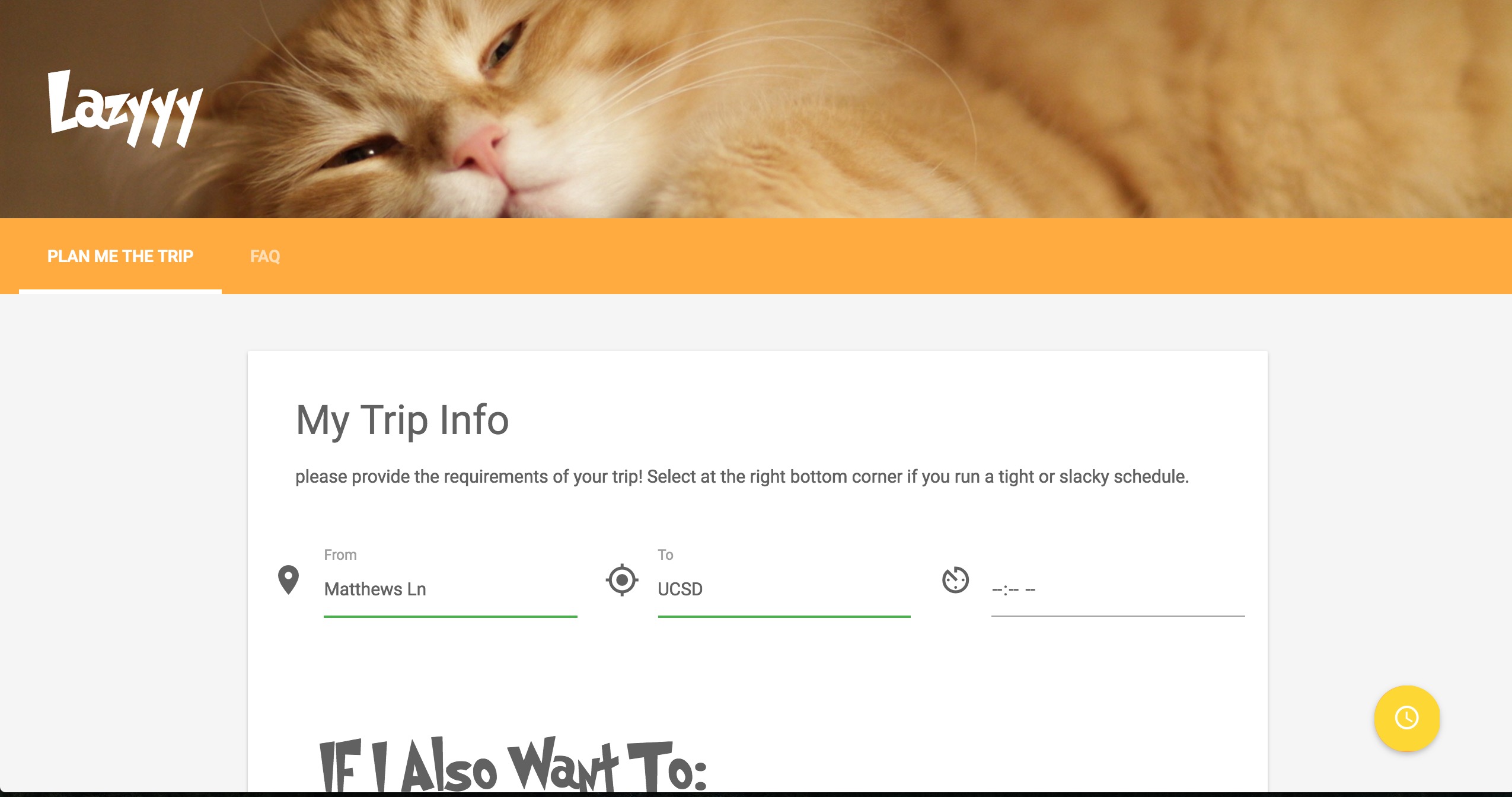Select the minutes segment of the time field
The height and width of the screenshot is (797, 1512).
1013,590
